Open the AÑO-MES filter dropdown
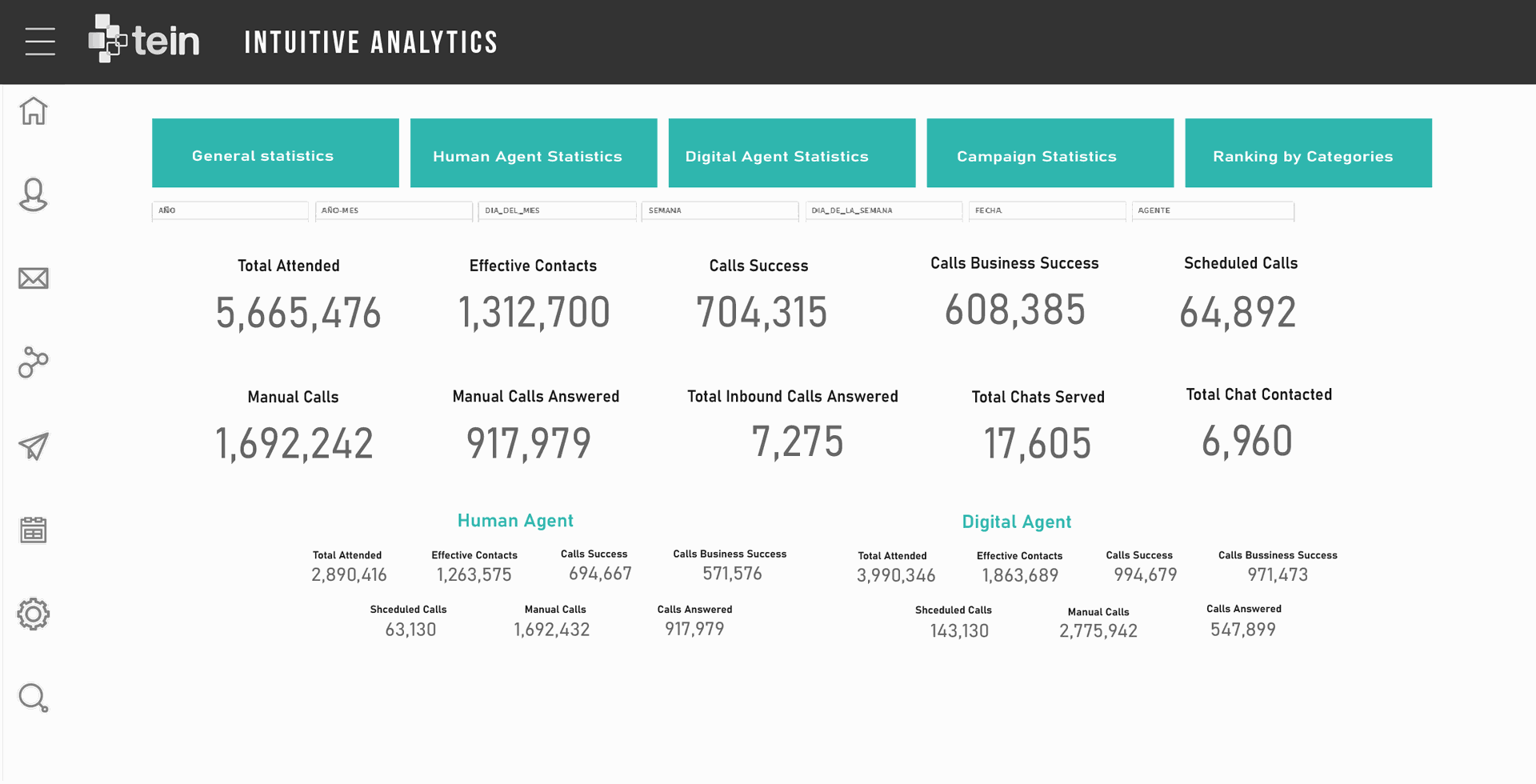 [x=394, y=210]
